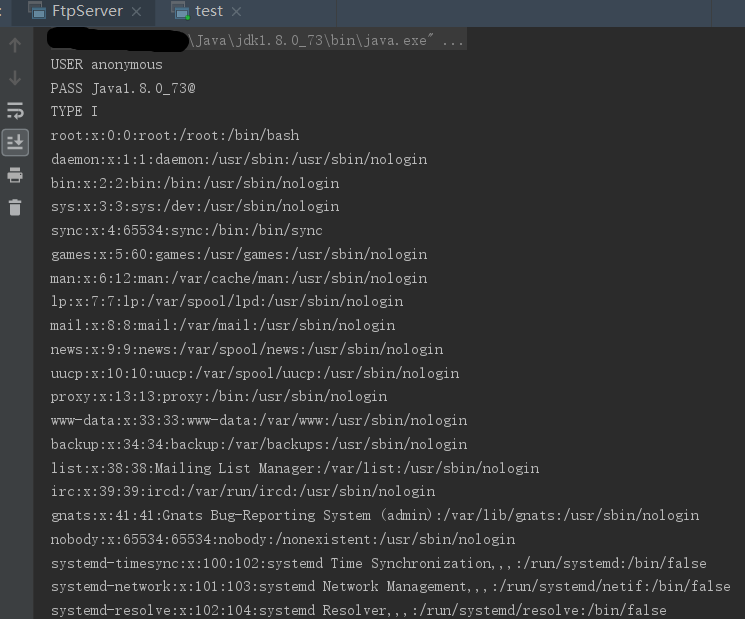Click the www-data passwd entry line
Screen dimensions: 745x619
[x=258, y=420]
